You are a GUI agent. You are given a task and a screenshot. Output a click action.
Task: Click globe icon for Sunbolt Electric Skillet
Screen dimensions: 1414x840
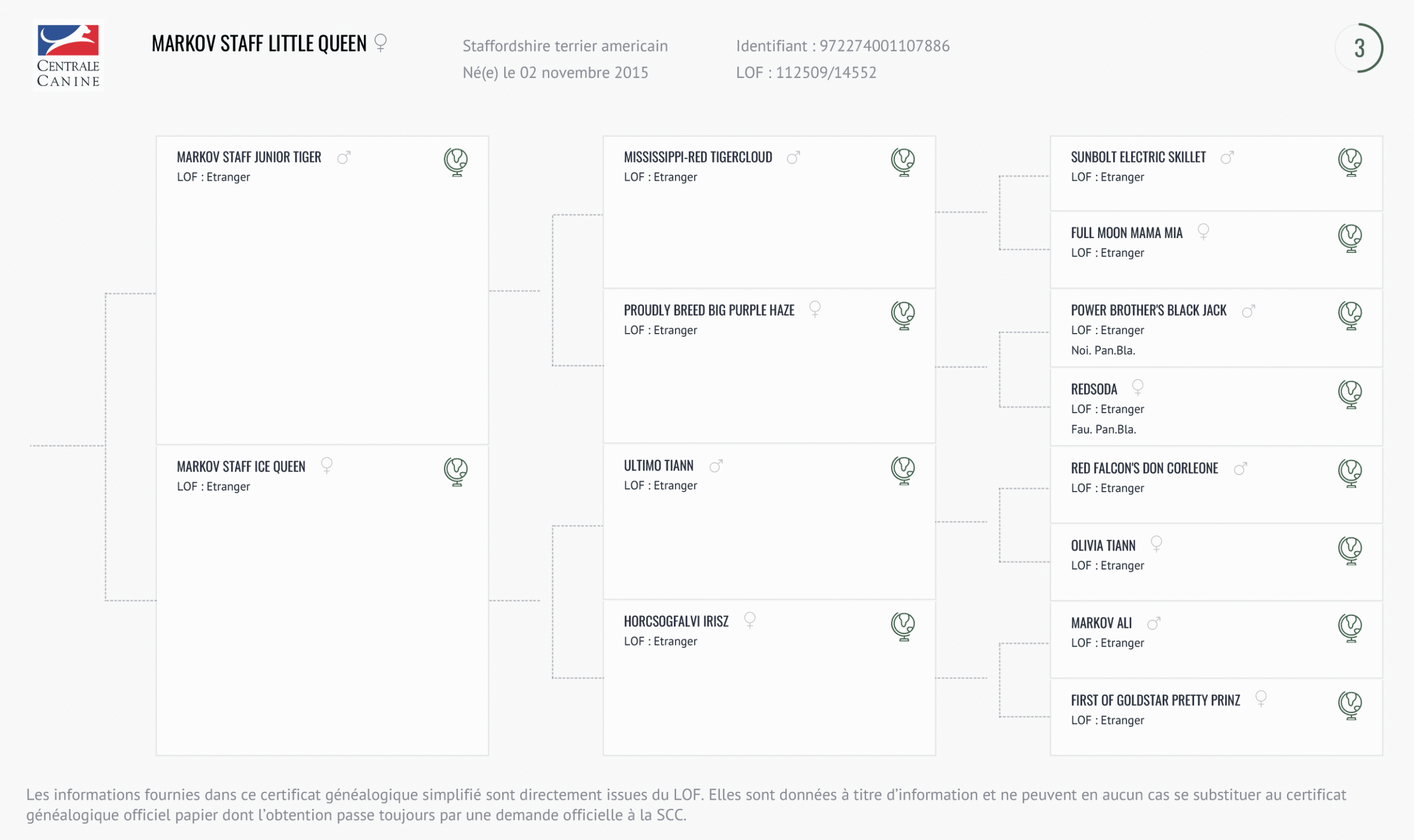(x=1350, y=162)
